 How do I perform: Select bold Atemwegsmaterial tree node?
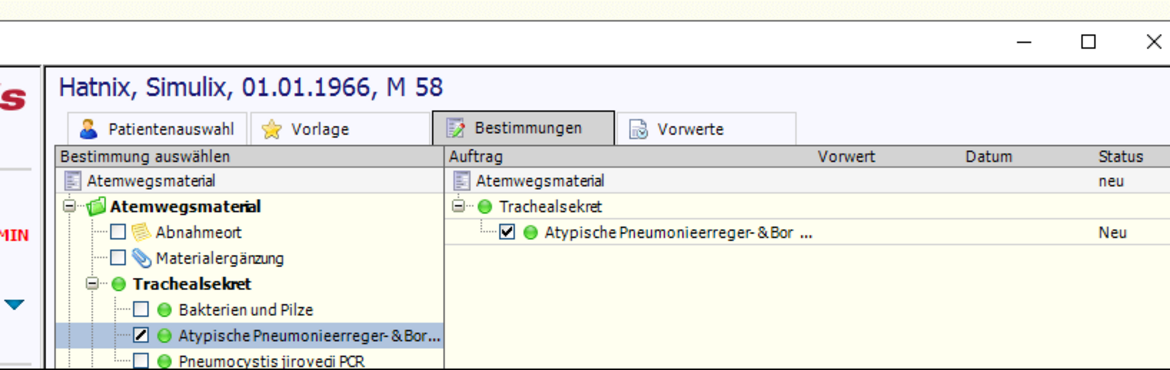click(186, 207)
